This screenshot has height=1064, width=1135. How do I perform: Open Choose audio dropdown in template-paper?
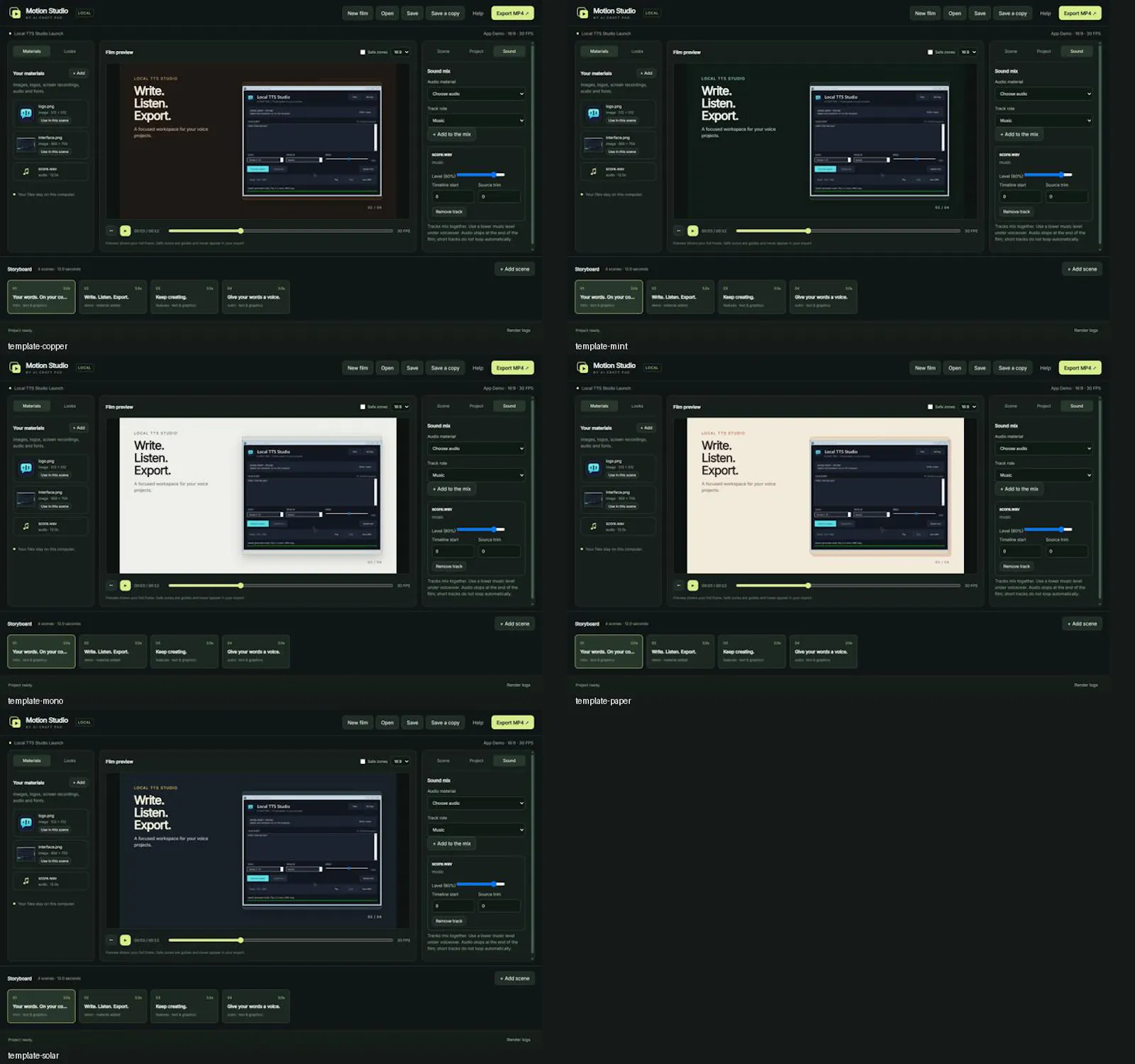point(1044,448)
